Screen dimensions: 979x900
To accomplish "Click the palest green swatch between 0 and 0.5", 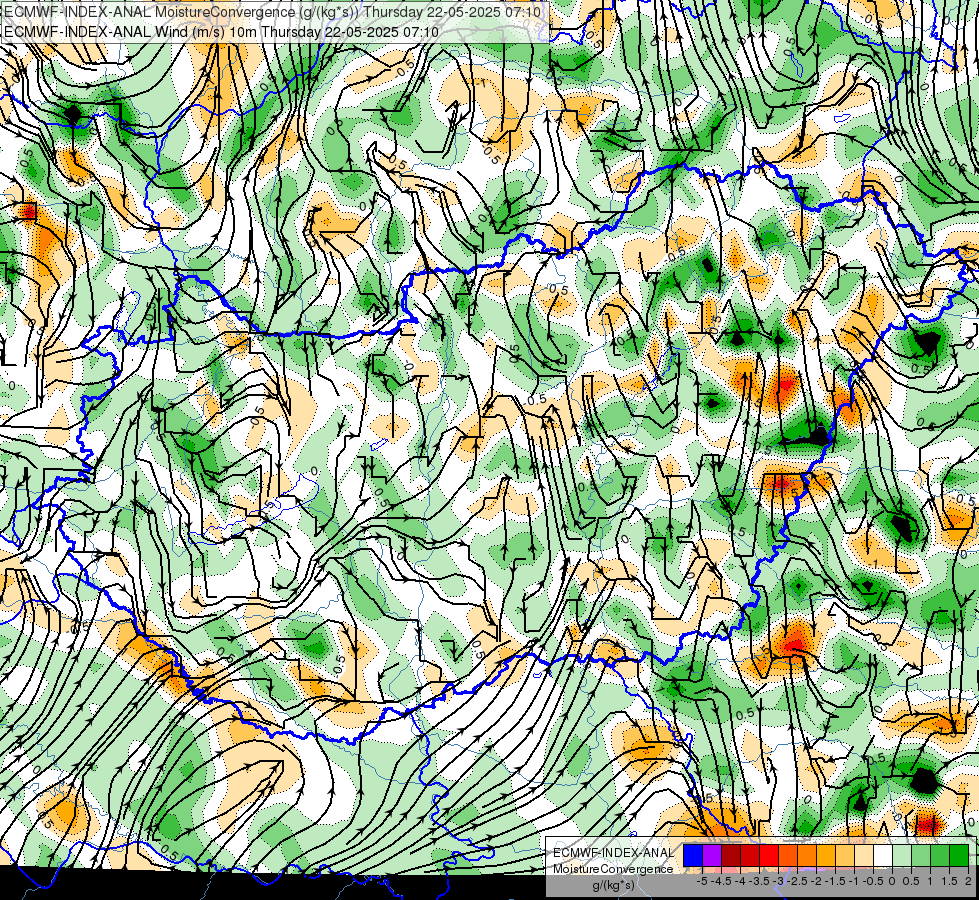I will pos(902,855).
